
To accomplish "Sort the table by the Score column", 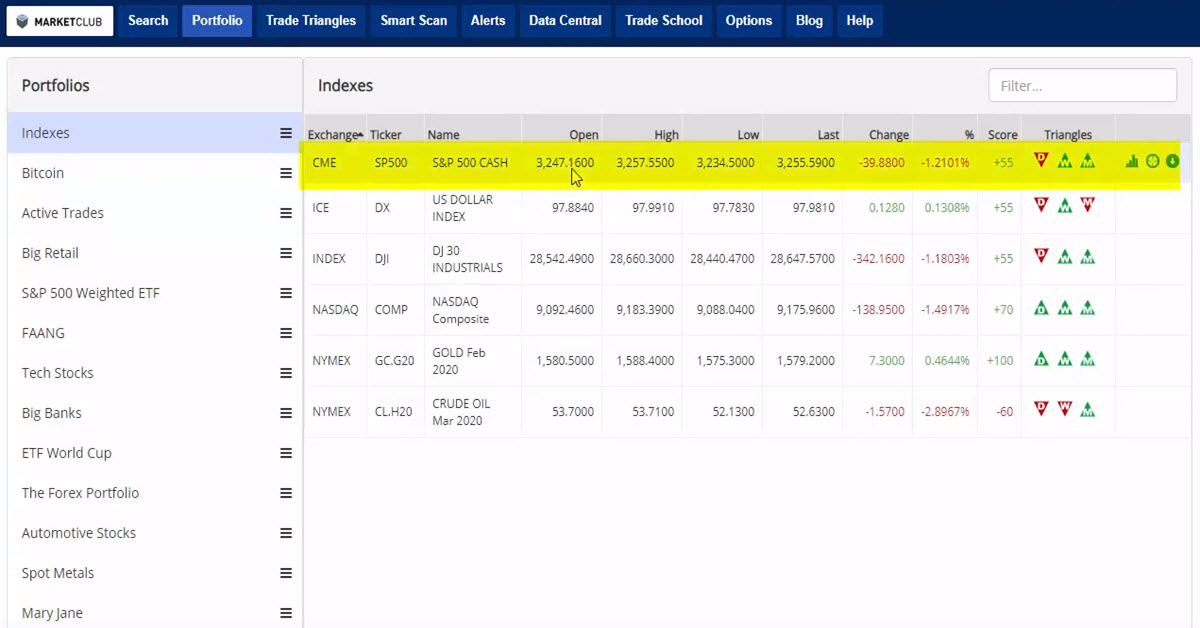I will point(1002,135).
